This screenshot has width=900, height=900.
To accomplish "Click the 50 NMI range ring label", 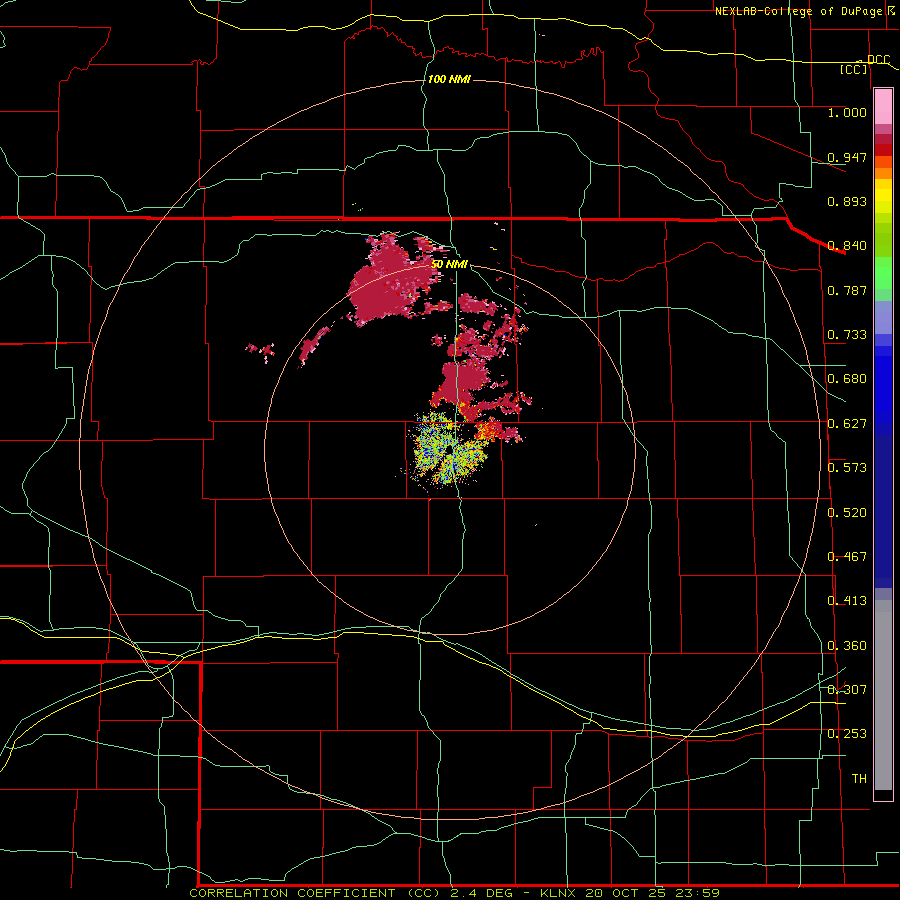I will tap(449, 264).
